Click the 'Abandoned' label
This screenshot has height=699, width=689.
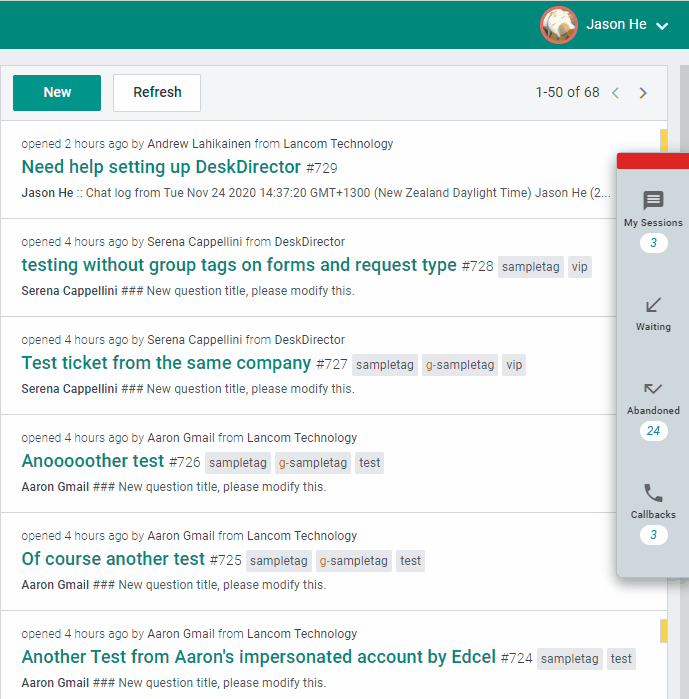click(653, 410)
